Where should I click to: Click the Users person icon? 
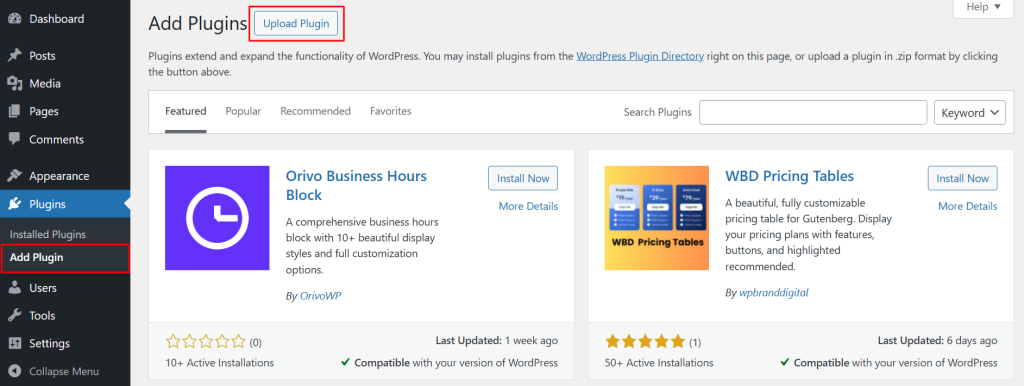pos(15,288)
